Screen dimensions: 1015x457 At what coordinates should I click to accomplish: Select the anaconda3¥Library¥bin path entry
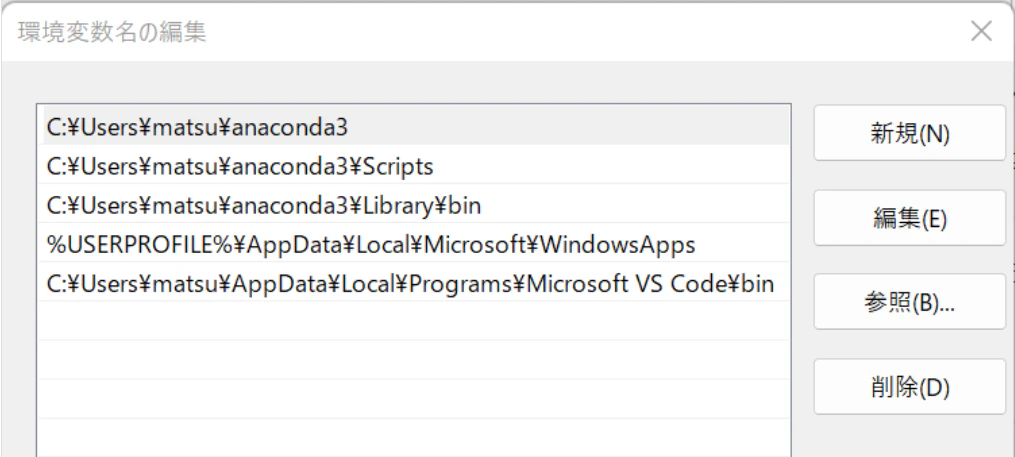413,206
